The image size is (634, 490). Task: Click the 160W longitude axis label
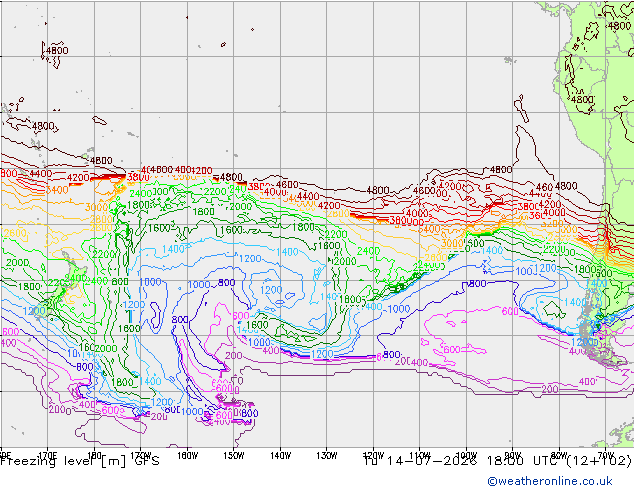(187, 455)
